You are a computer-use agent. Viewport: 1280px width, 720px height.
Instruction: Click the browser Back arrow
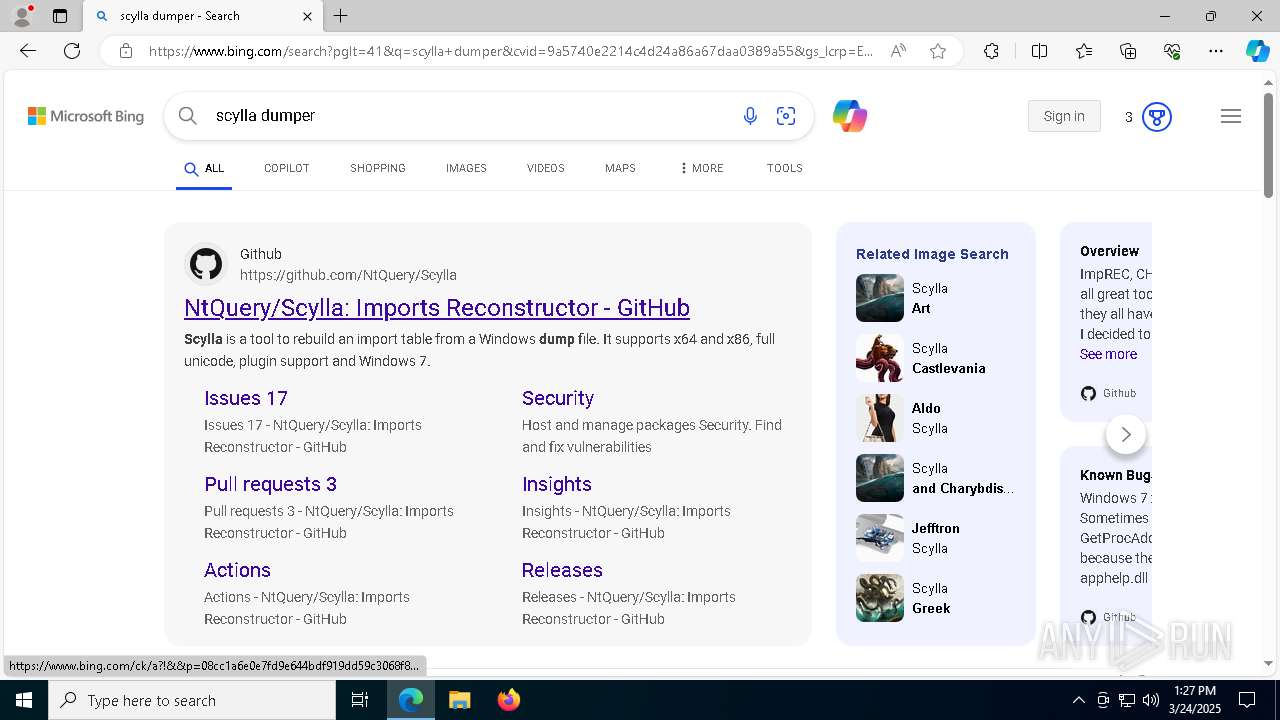[x=28, y=51]
